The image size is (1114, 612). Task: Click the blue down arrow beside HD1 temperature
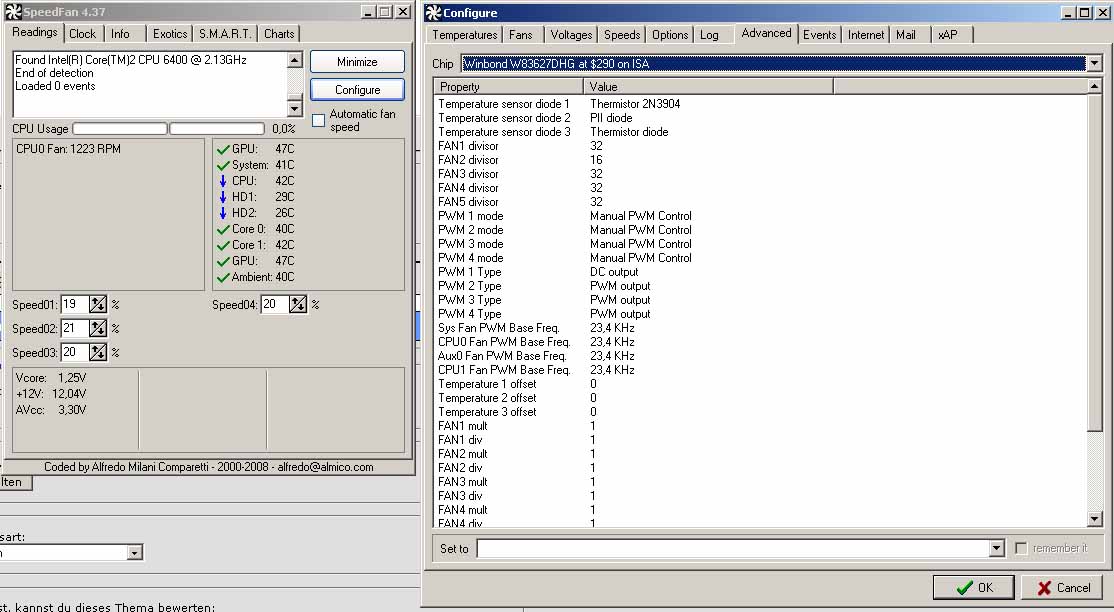click(x=222, y=197)
